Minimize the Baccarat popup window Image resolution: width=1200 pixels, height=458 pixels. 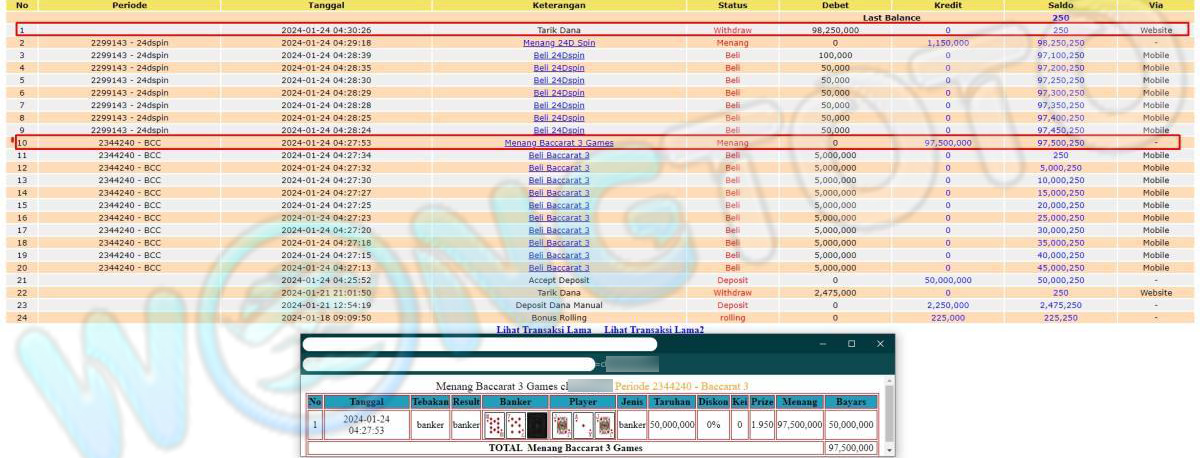[x=823, y=344]
